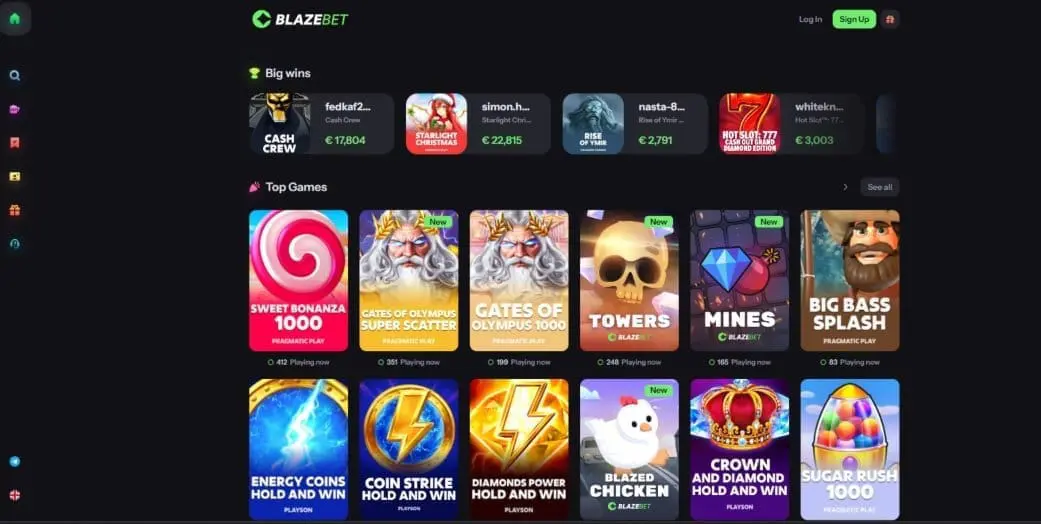
Task: Click the green home icon in sidebar
Action: pyautogui.click(x=15, y=19)
